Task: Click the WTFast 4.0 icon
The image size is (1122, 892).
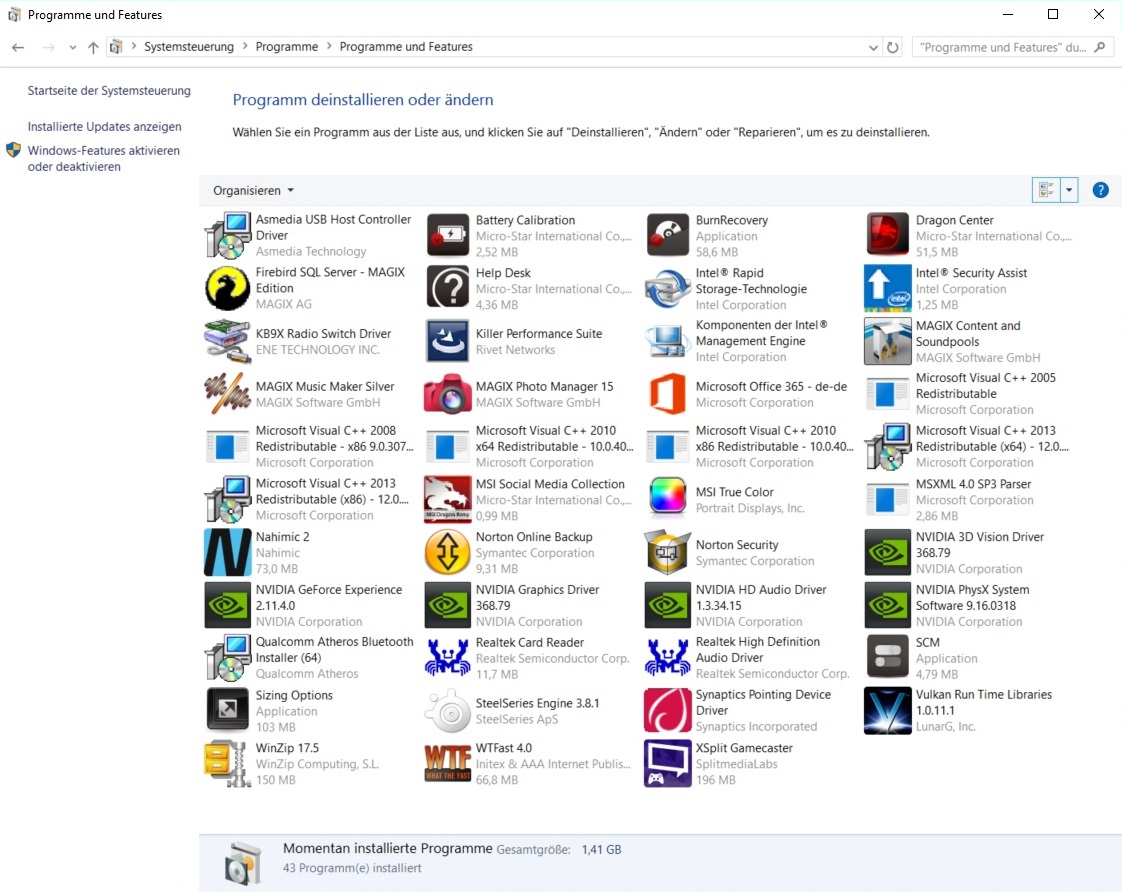Action: click(x=448, y=763)
